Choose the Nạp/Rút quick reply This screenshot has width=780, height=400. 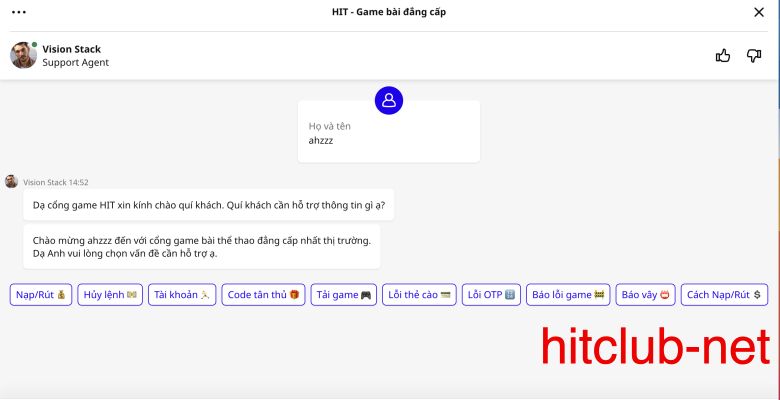[x=41, y=295]
